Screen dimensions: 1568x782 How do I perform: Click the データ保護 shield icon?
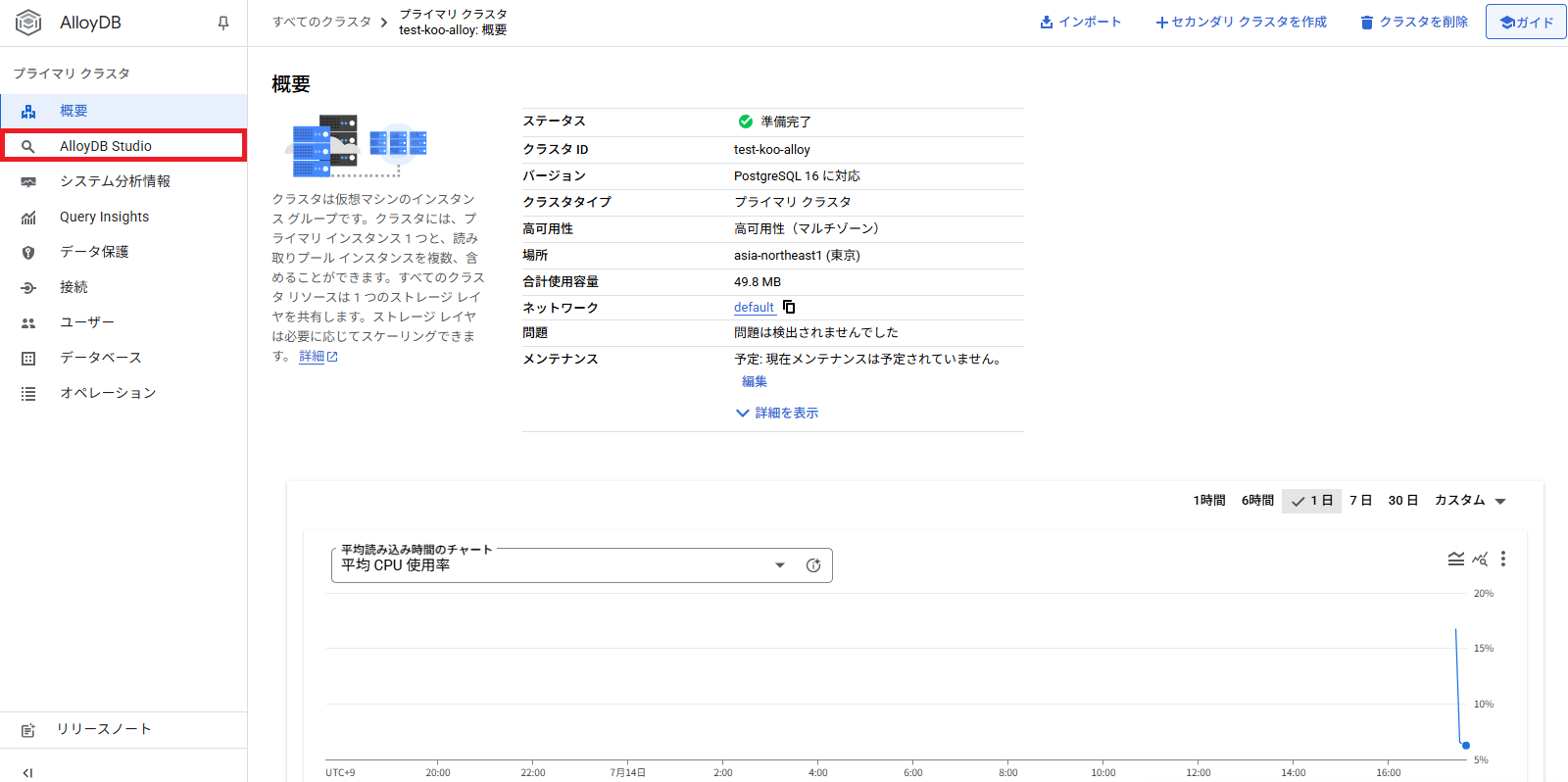(x=28, y=253)
